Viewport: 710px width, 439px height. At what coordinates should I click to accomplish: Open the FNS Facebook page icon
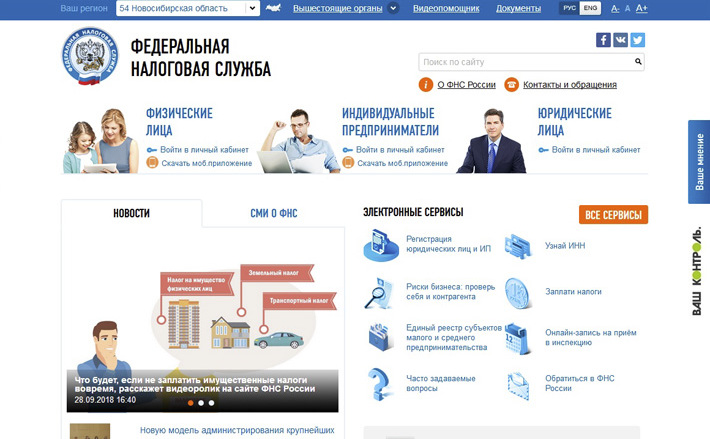(x=603, y=40)
